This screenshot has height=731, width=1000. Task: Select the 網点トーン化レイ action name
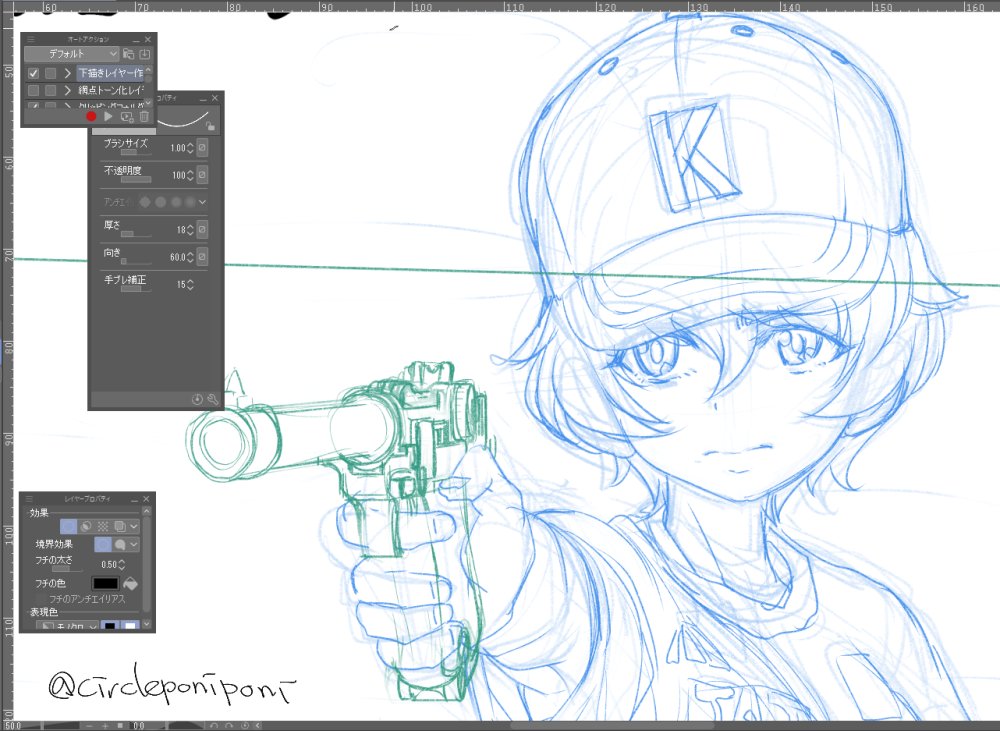110,91
